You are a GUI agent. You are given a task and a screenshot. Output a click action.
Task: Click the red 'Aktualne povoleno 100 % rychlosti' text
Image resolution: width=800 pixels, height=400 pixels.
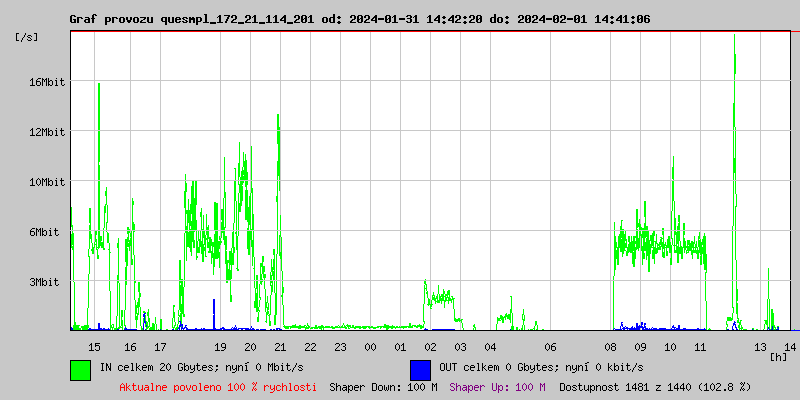click(218, 387)
